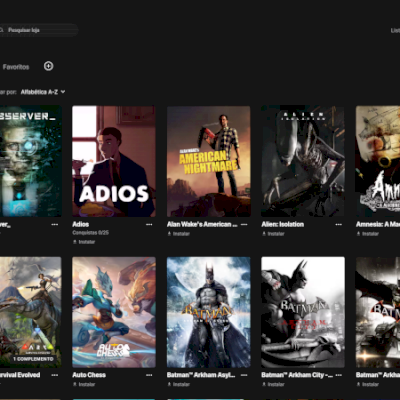The image size is (400, 400).
Task: Click the 1 Complemento badge on ARK
Action: point(33,359)
